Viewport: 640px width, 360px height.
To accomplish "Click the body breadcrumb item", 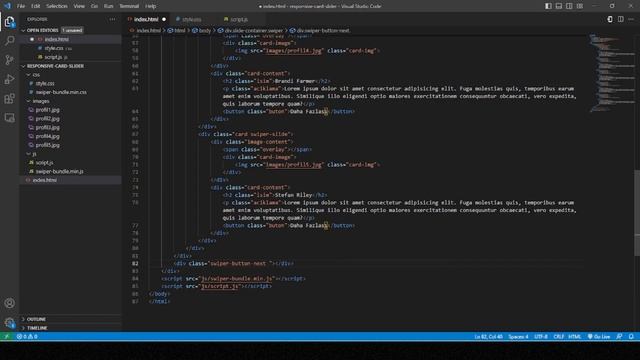I will coord(202,31).
